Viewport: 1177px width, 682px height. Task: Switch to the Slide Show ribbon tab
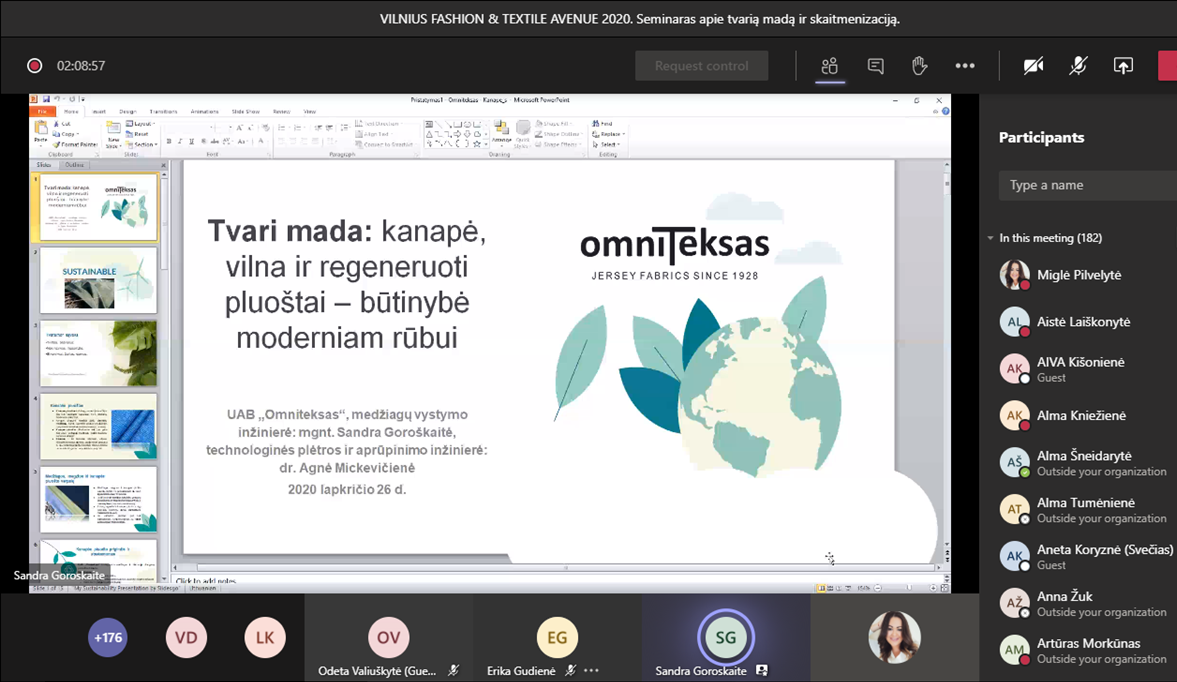245,112
